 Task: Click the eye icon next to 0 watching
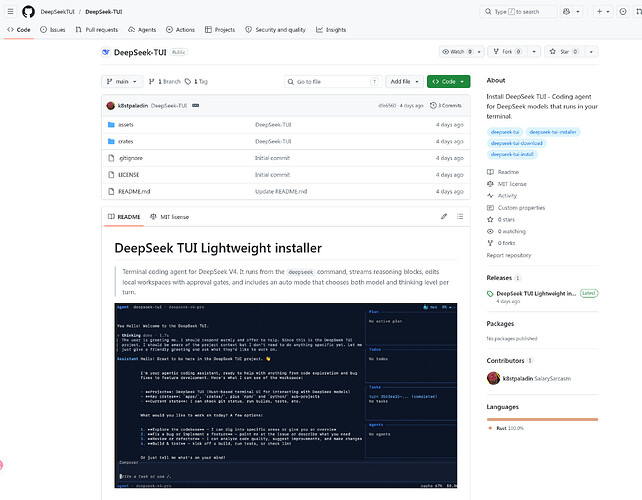click(490, 231)
